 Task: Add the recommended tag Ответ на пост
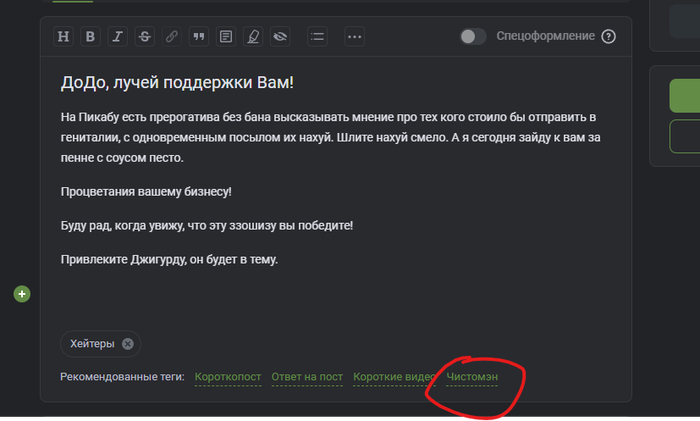coord(307,377)
